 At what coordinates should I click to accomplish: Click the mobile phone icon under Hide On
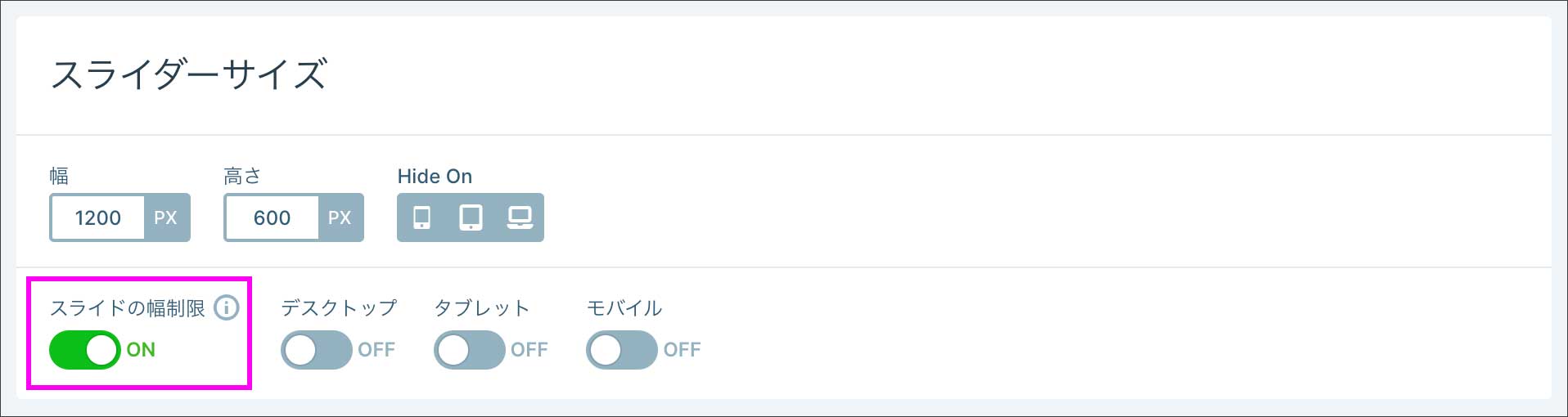(421, 217)
